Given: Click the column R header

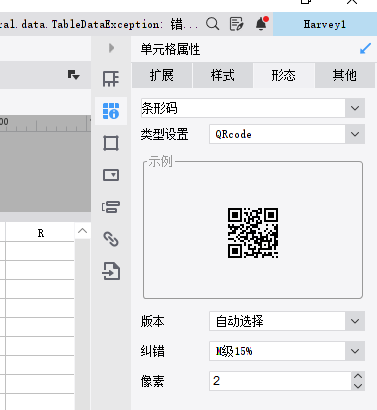Looking at the screenshot, I should pos(40,233).
